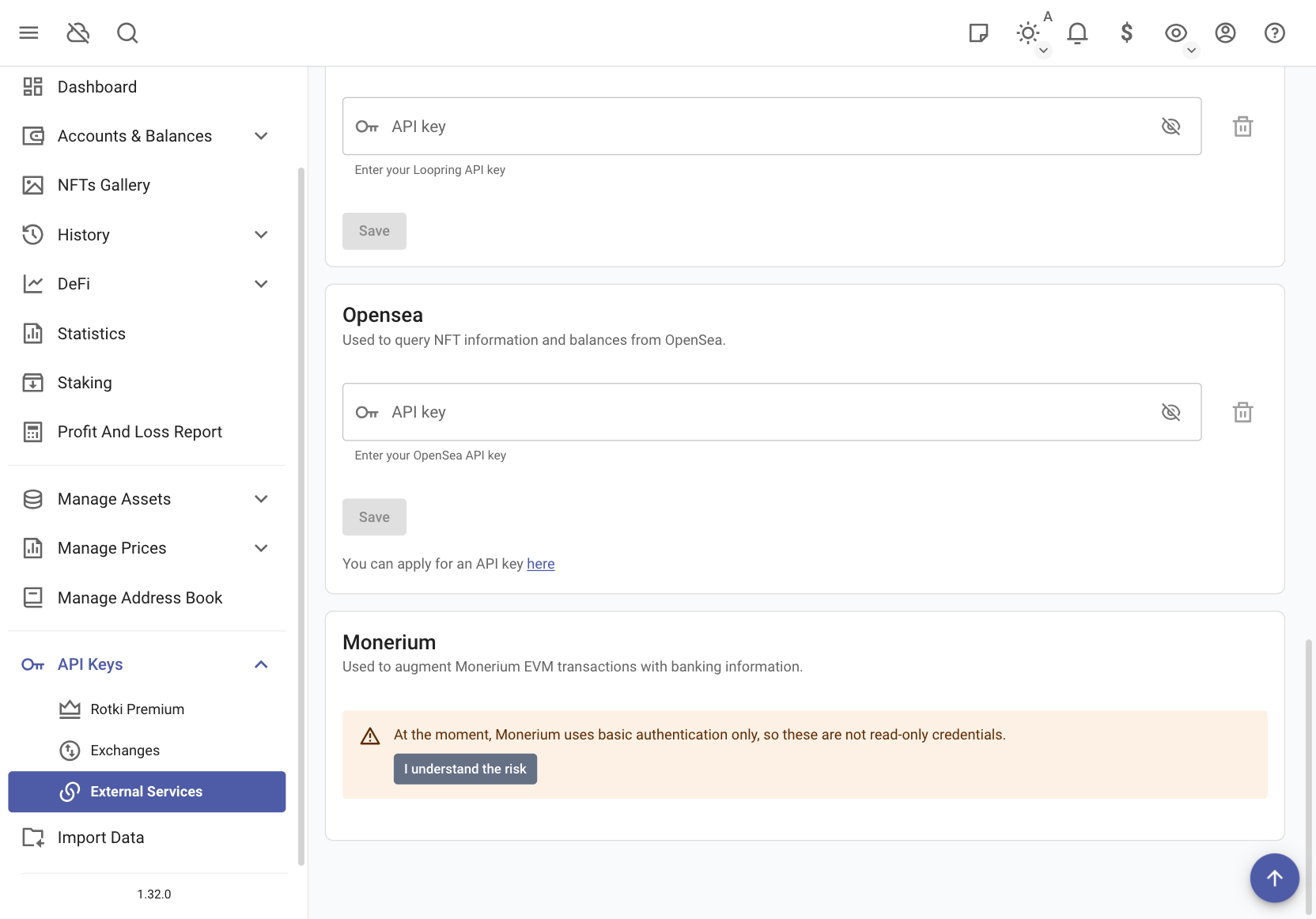Click the Rotki Premium crown icon
This screenshot has height=919, width=1316.
pos(70,709)
